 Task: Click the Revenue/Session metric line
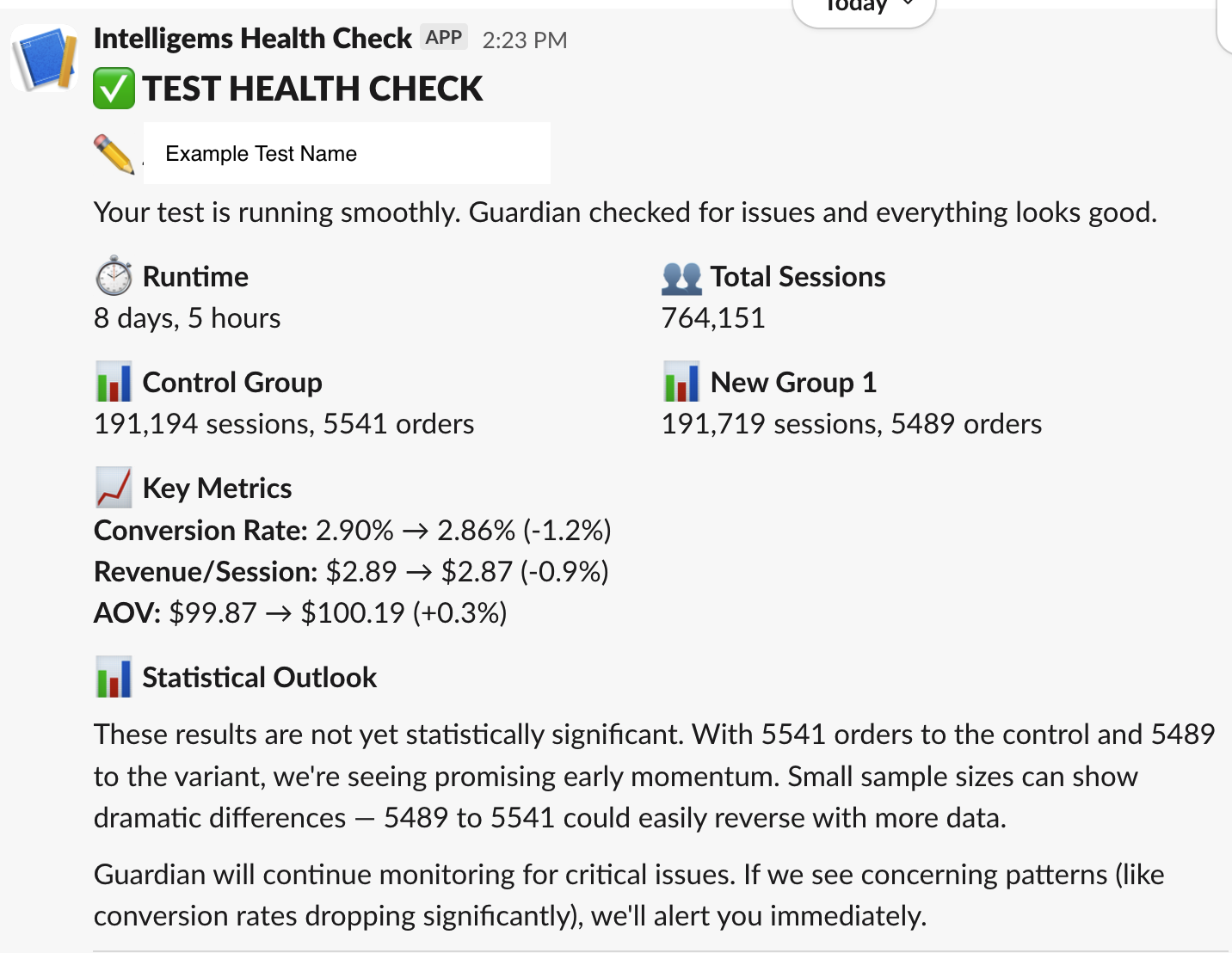(351, 572)
